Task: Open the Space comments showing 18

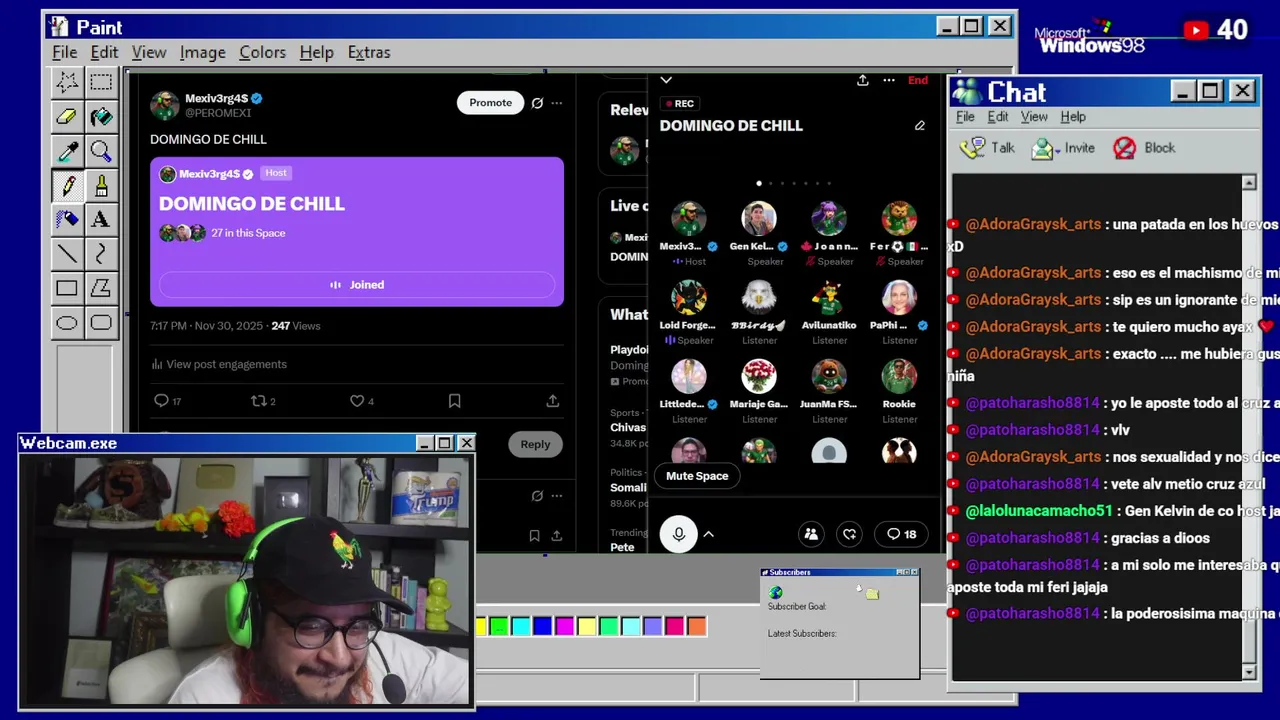Action: click(901, 534)
